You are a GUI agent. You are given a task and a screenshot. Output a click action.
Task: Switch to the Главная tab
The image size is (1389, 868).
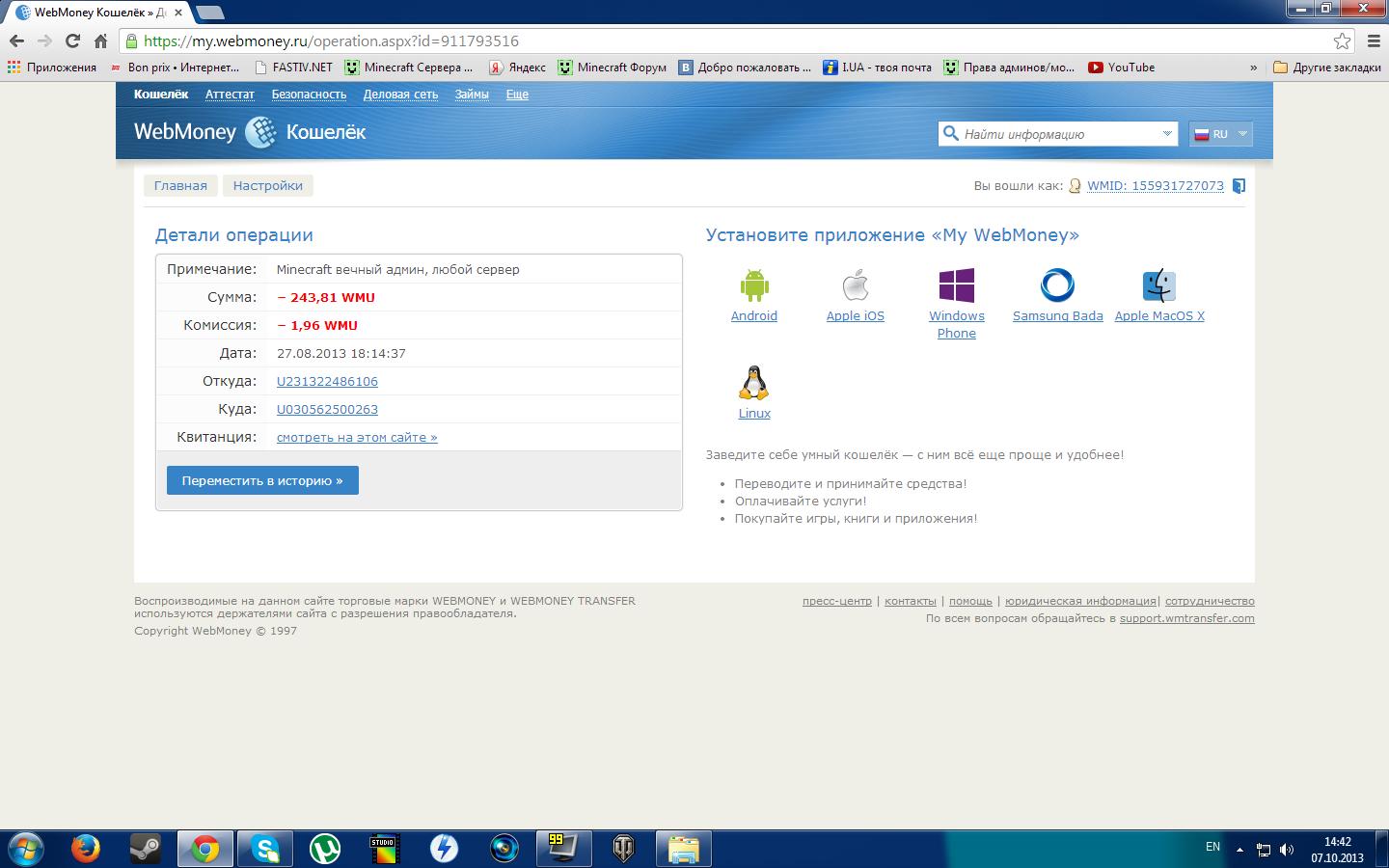[x=180, y=185]
